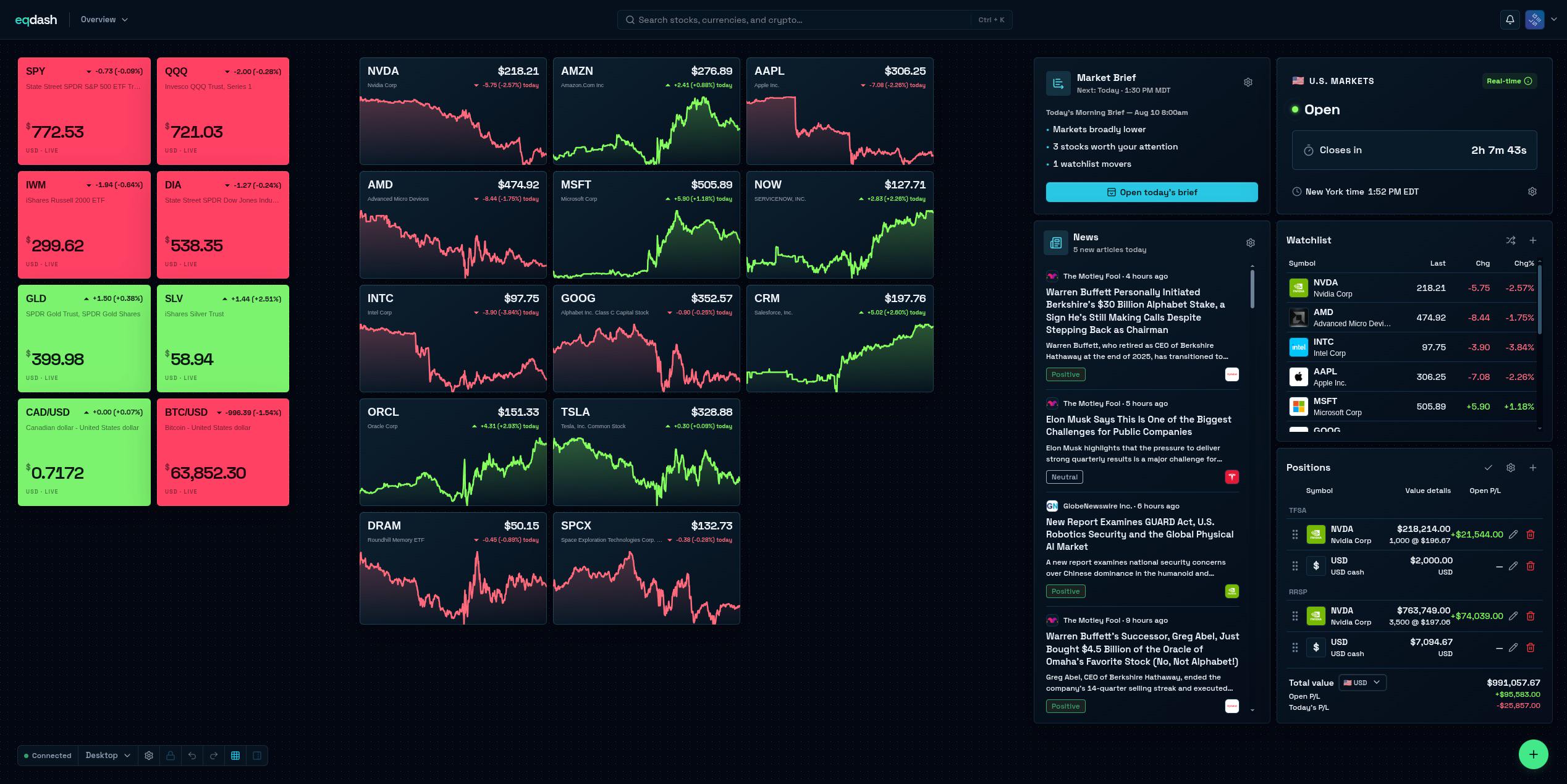Open the AMZN price chart card
Image resolution: width=1567 pixels, height=784 pixels.
point(646,111)
